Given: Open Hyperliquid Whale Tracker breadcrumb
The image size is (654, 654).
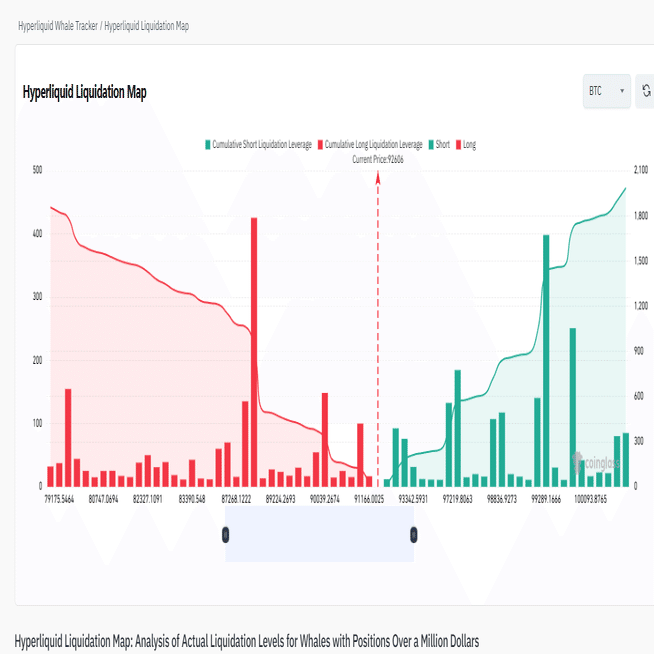Looking at the screenshot, I should pos(58,26).
